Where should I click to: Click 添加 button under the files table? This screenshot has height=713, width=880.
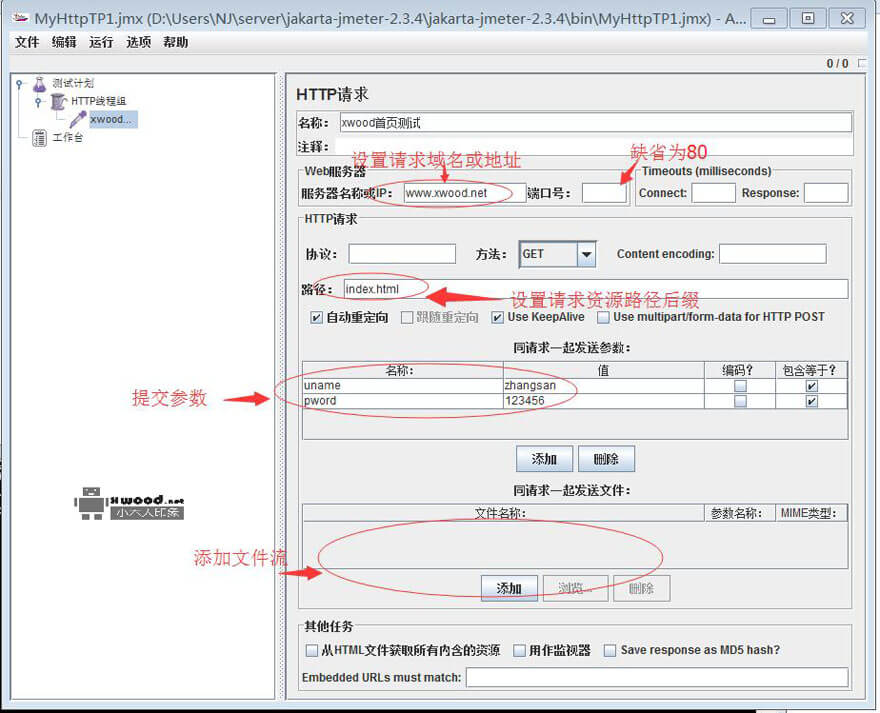pos(509,588)
